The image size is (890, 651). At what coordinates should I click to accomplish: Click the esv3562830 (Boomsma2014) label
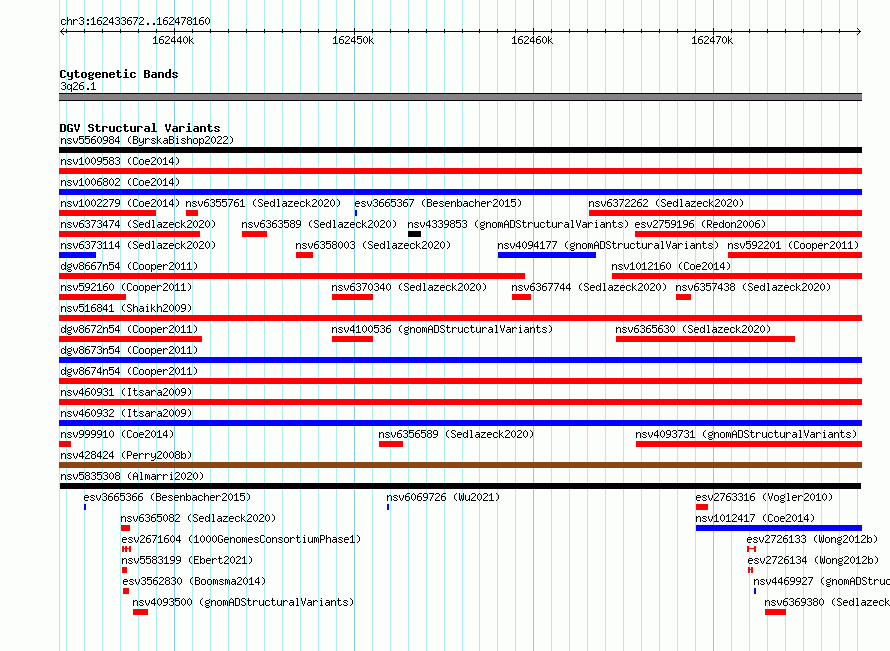(194, 581)
